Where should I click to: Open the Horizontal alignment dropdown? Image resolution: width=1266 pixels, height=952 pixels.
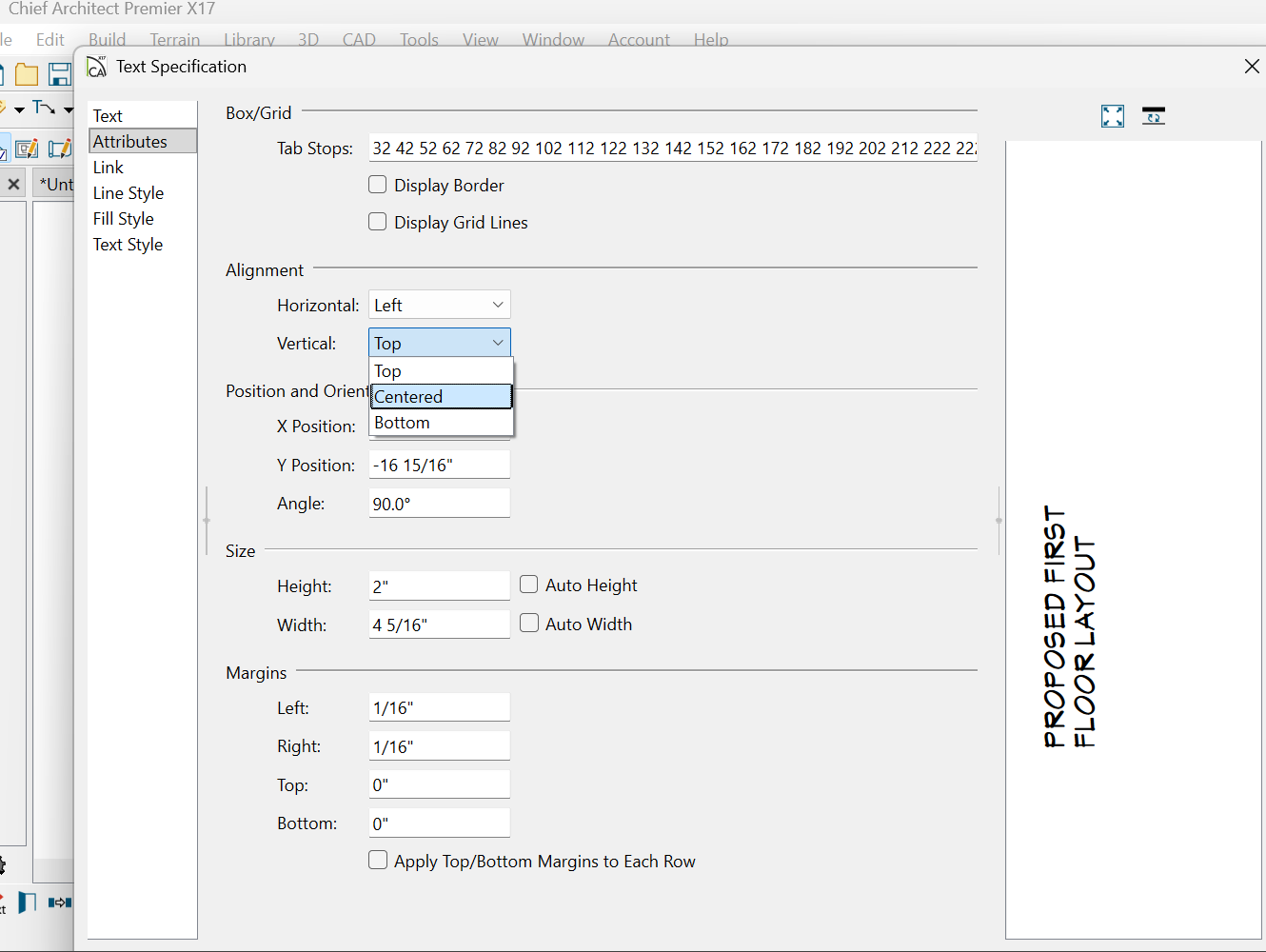[x=440, y=305]
